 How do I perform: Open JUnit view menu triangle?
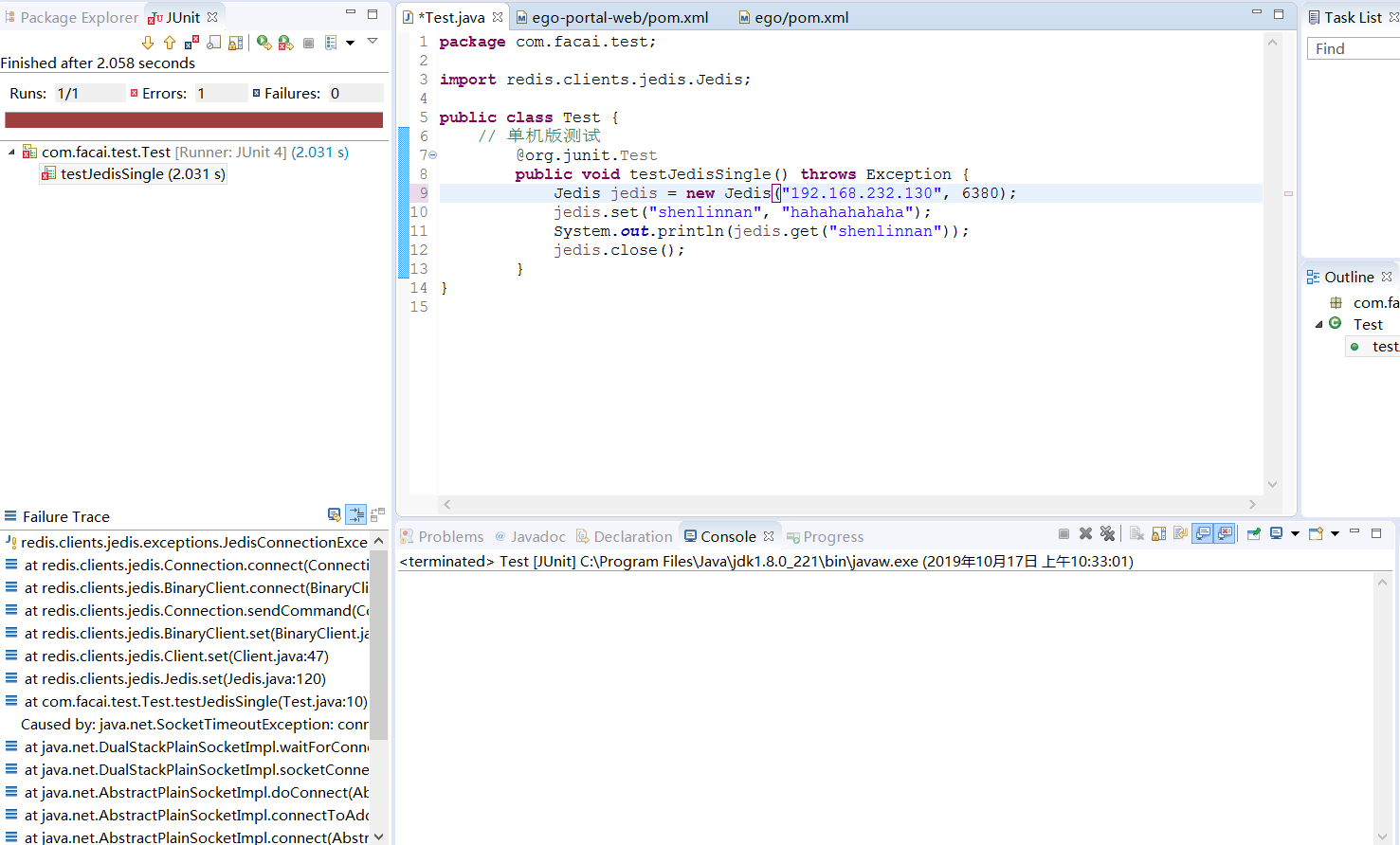[373, 41]
